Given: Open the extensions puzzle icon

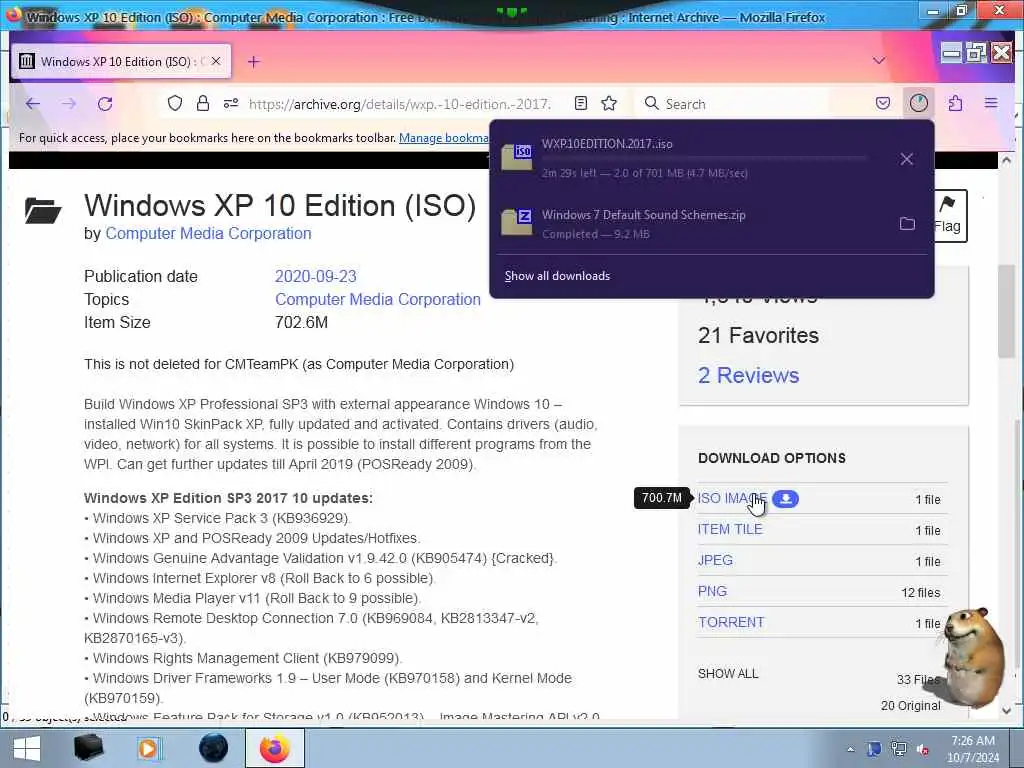Looking at the screenshot, I should (955, 103).
